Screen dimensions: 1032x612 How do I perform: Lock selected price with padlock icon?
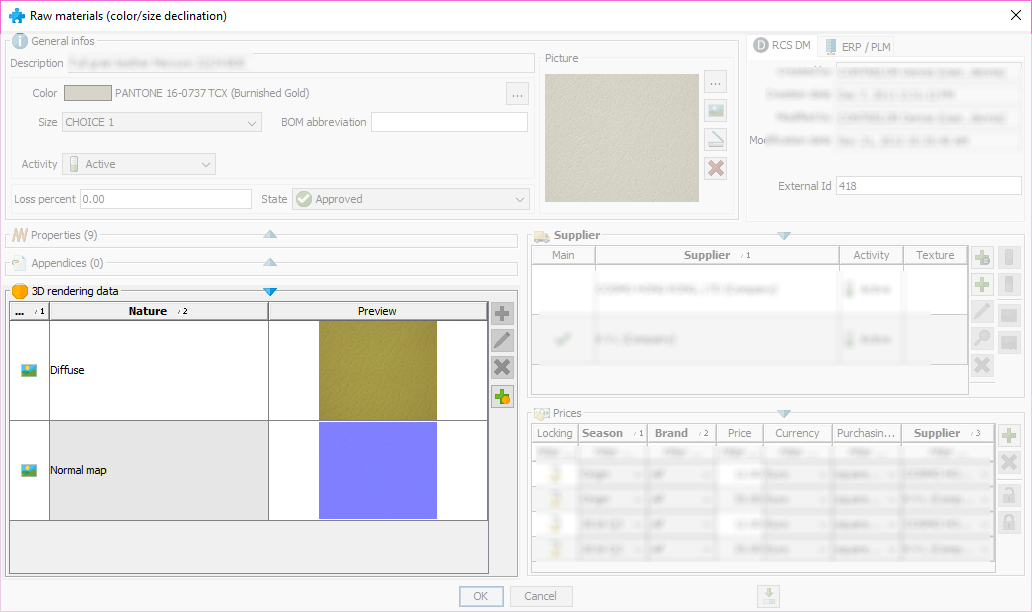pyautogui.click(x=1009, y=495)
